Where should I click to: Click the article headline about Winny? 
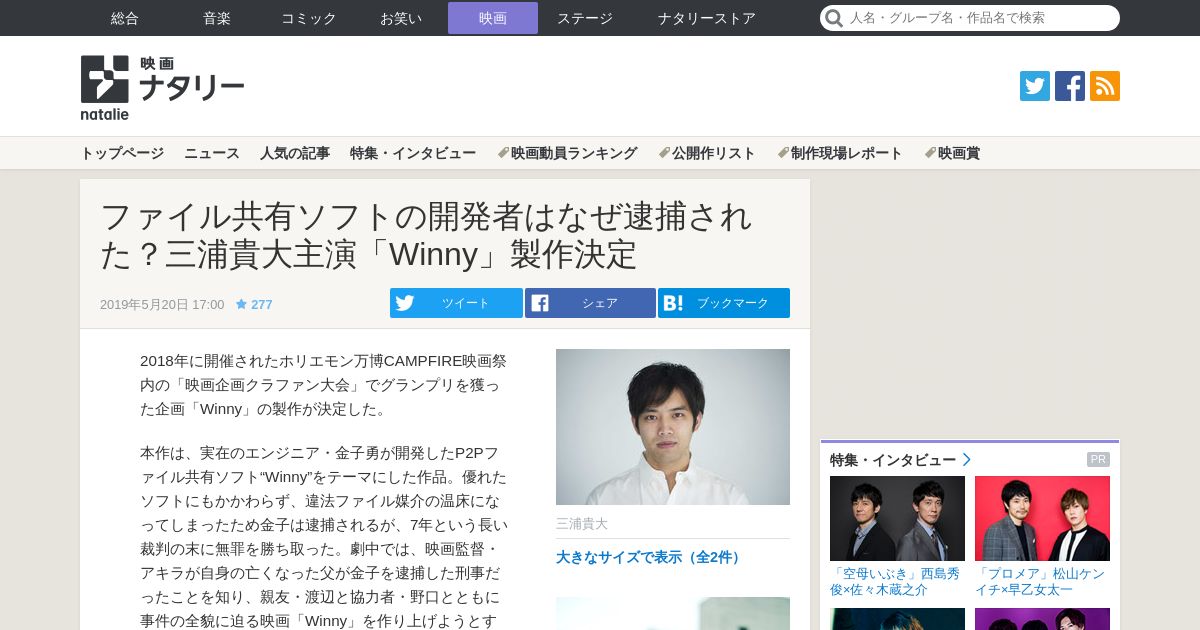tap(426, 235)
